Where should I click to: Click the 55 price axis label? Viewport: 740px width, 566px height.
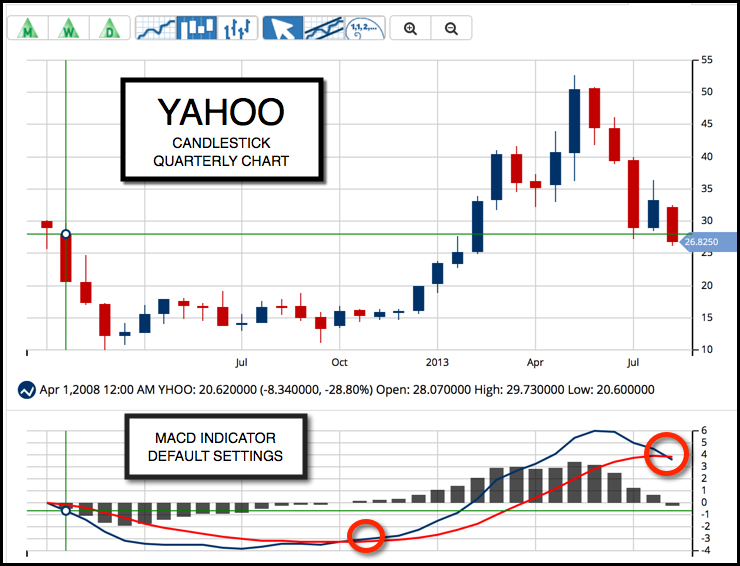coord(707,60)
